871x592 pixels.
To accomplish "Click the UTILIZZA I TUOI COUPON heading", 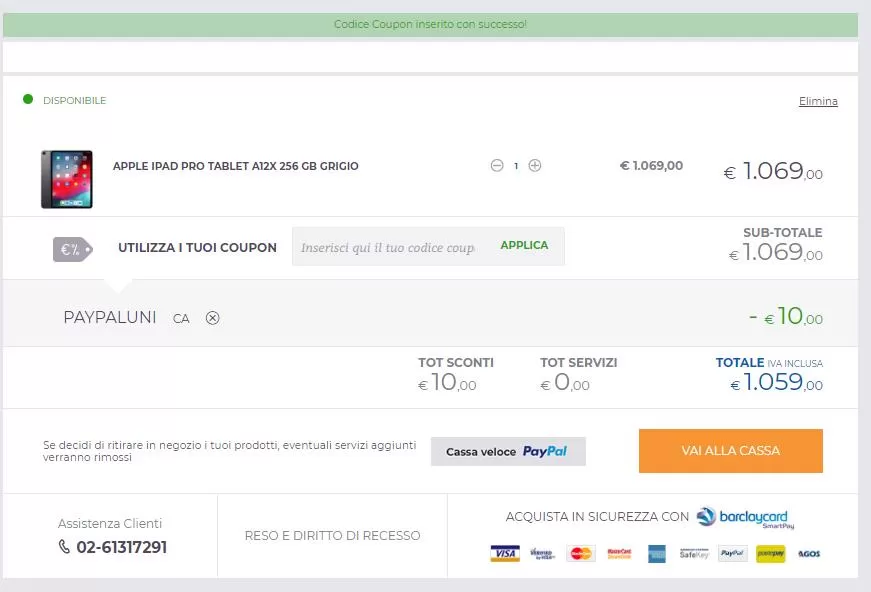I will pyautogui.click(x=197, y=248).
